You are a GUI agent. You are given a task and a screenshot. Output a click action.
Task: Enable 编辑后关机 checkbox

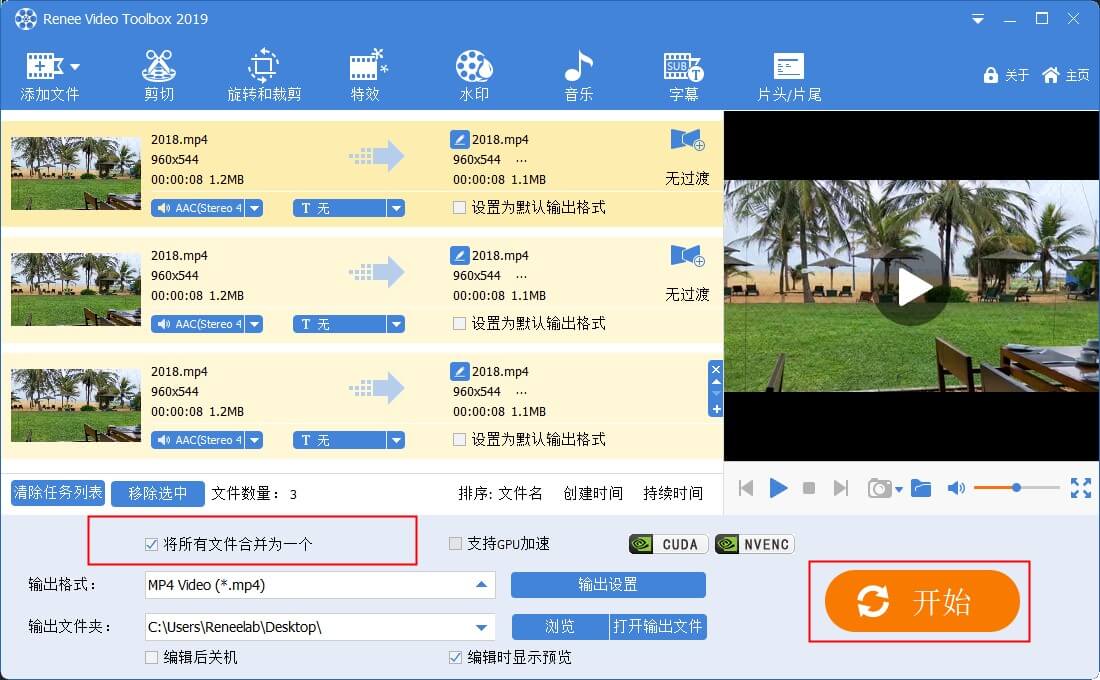(x=151, y=658)
